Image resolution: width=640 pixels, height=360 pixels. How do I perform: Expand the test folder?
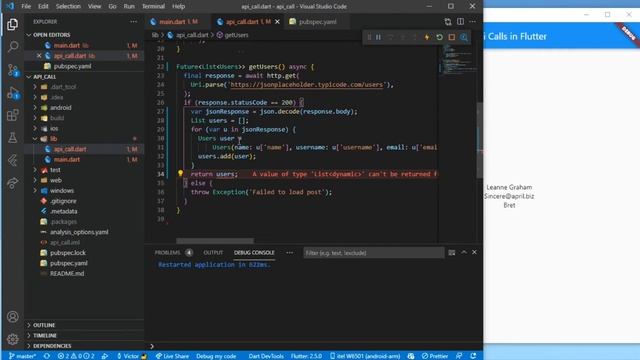(55, 170)
